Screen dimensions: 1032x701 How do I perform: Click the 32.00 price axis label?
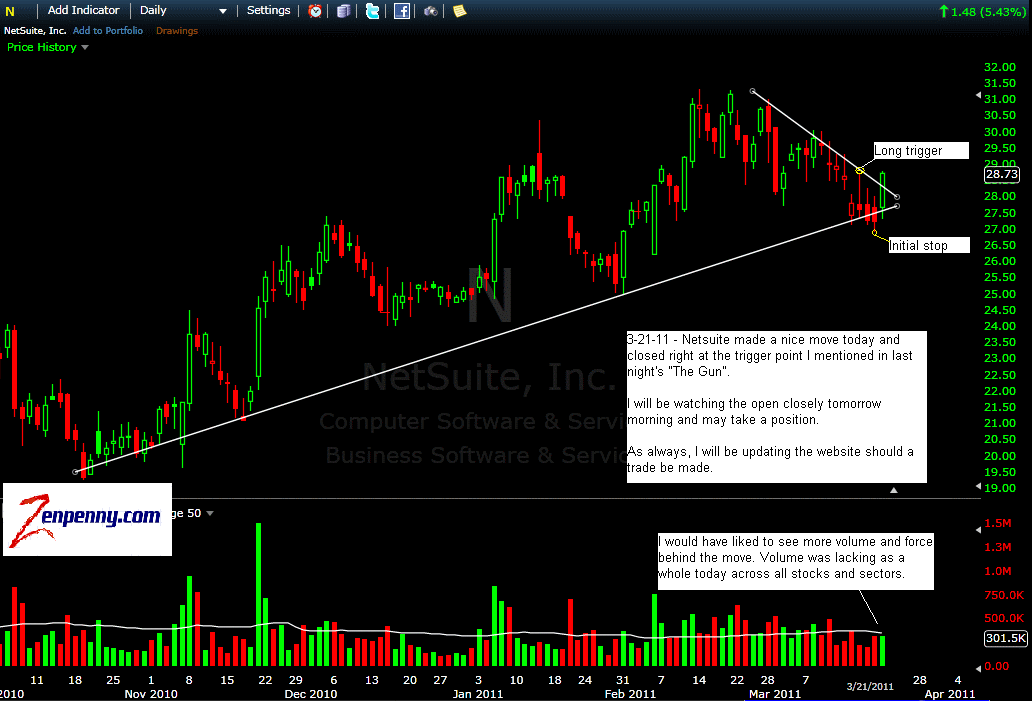[1000, 67]
